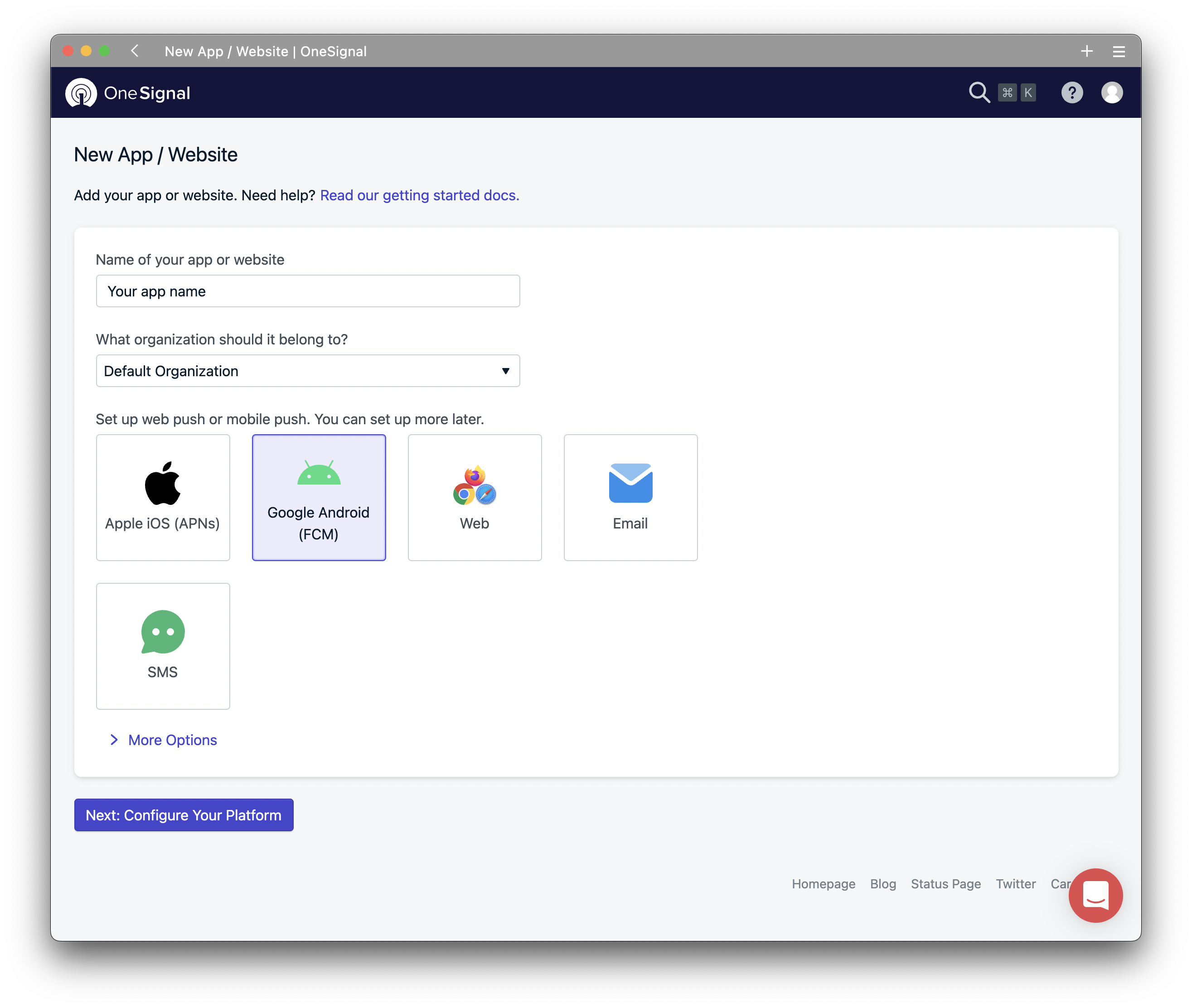The height and width of the screenshot is (1008, 1192).
Task: Choose the Email platform card
Action: pos(630,497)
